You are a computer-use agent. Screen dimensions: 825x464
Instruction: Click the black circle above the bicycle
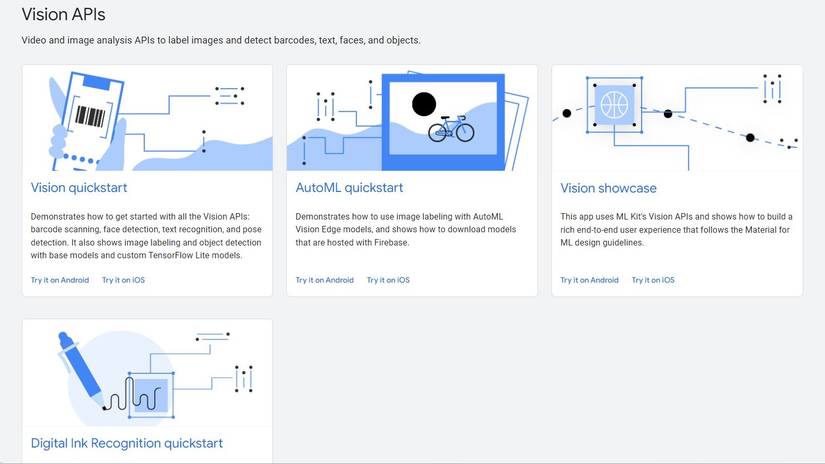424,103
